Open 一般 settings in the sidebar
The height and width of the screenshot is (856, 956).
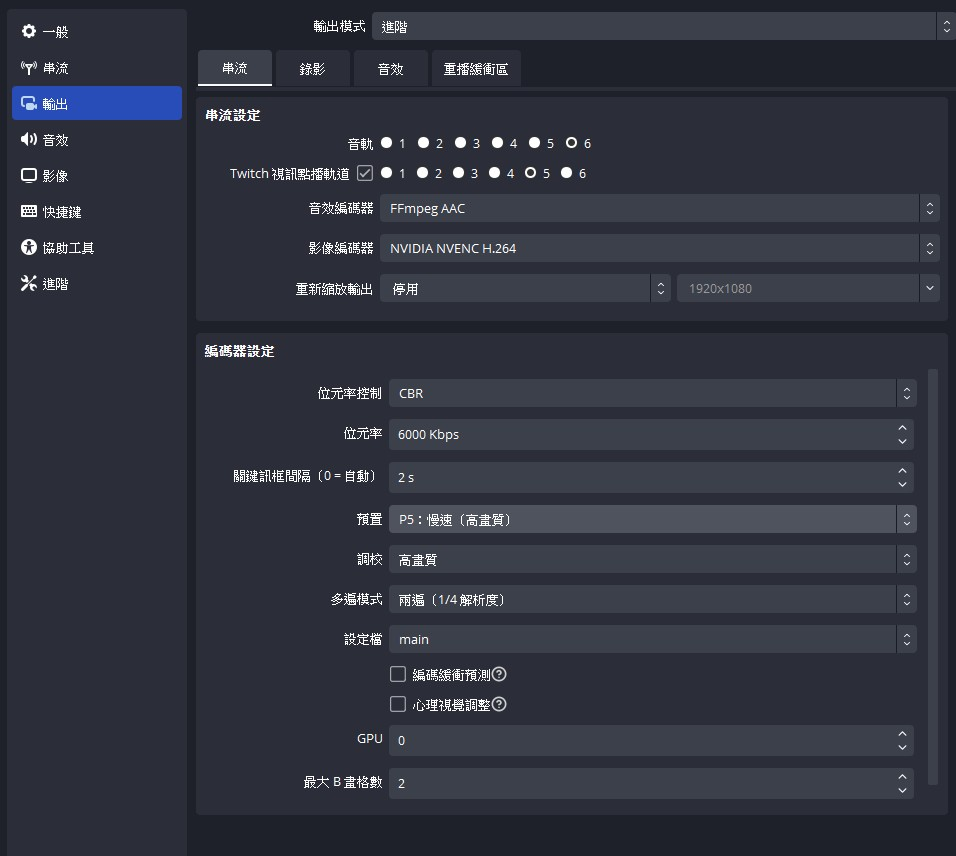(x=97, y=31)
